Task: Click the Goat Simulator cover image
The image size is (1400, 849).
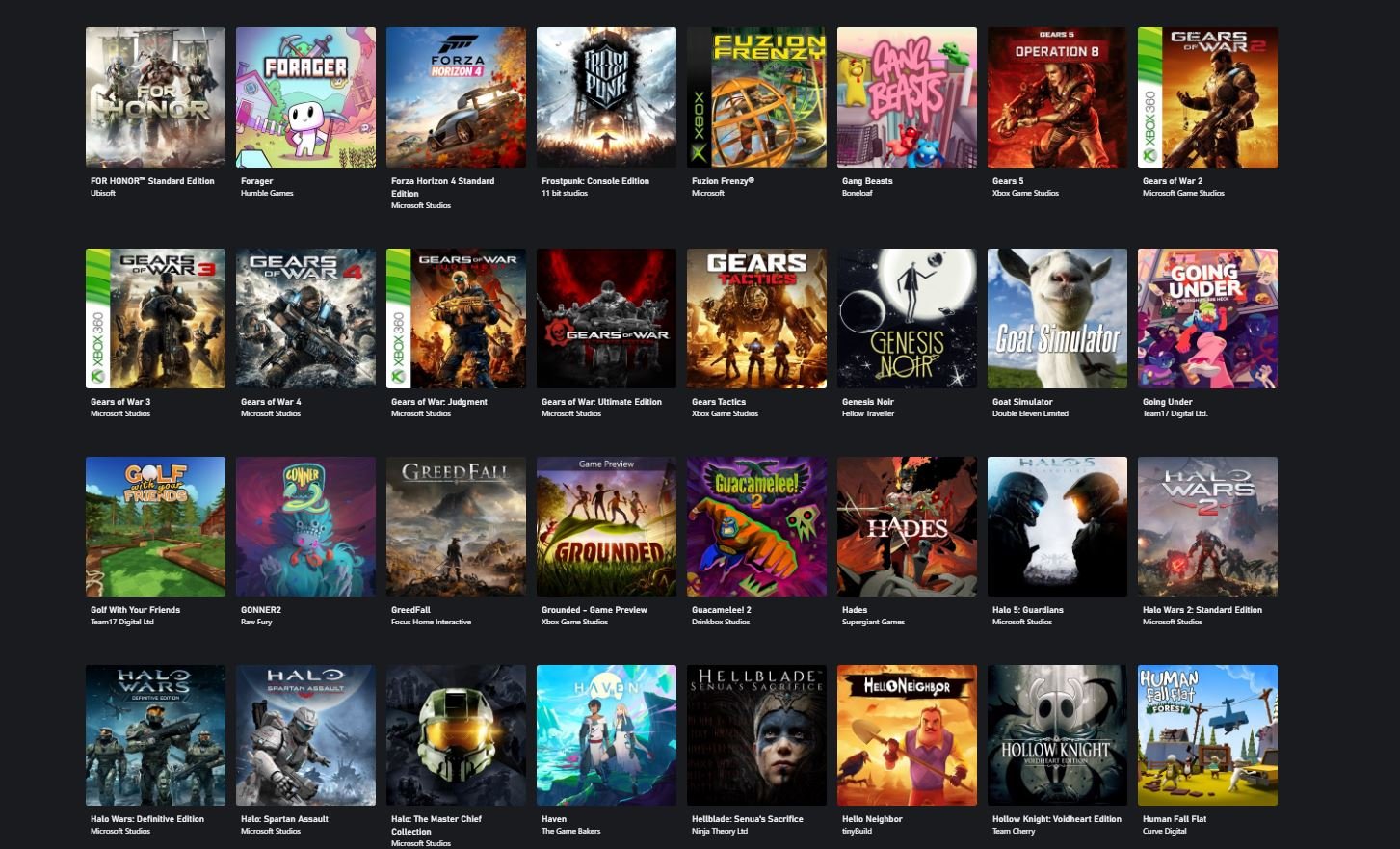Action: click(x=1057, y=319)
